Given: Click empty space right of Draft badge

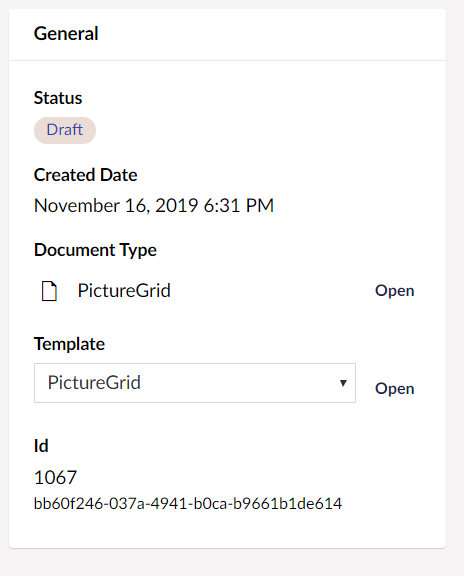Looking at the screenshot, I should tap(257, 130).
